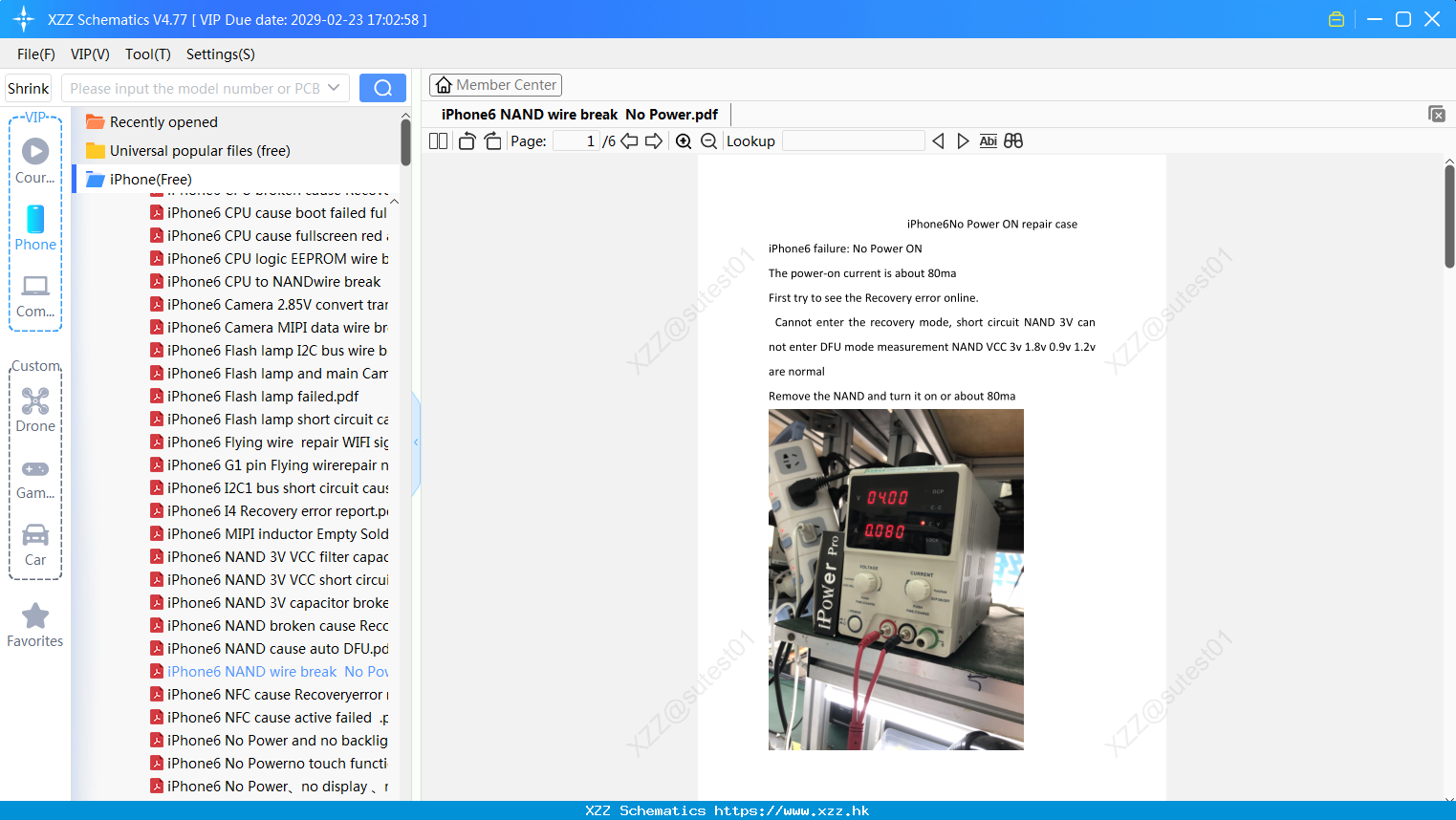
Task: Open iPhone6 NAND 3V capacitor broke
Action: pos(269,602)
